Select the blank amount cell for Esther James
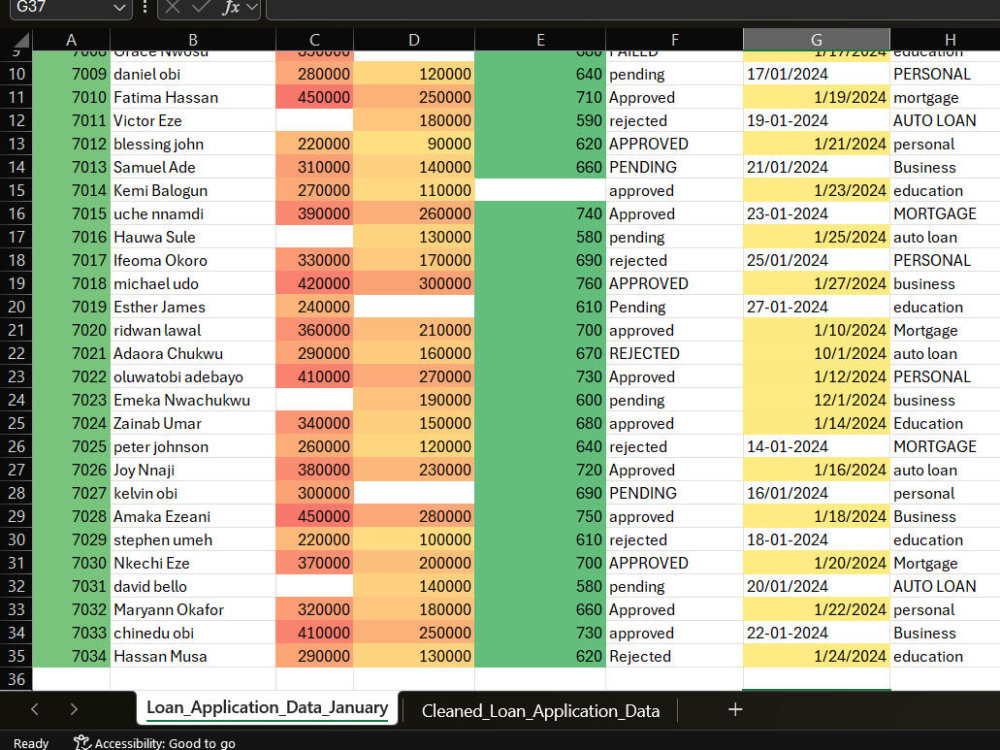This screenshot has height=750, width=1000. [414, 307]
